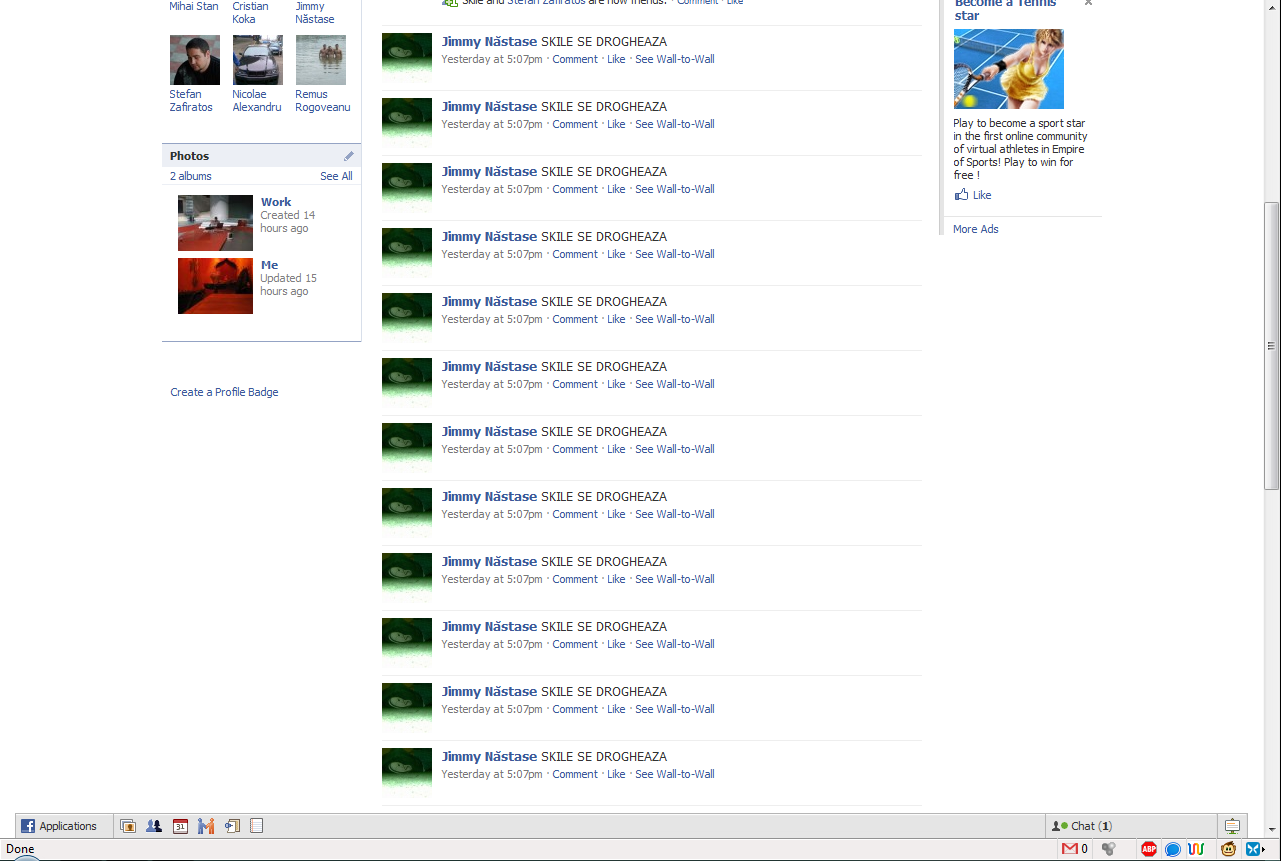Open the Notes page icon in the bottom bar
1281x861 pixels.
[x=257, y=826]
